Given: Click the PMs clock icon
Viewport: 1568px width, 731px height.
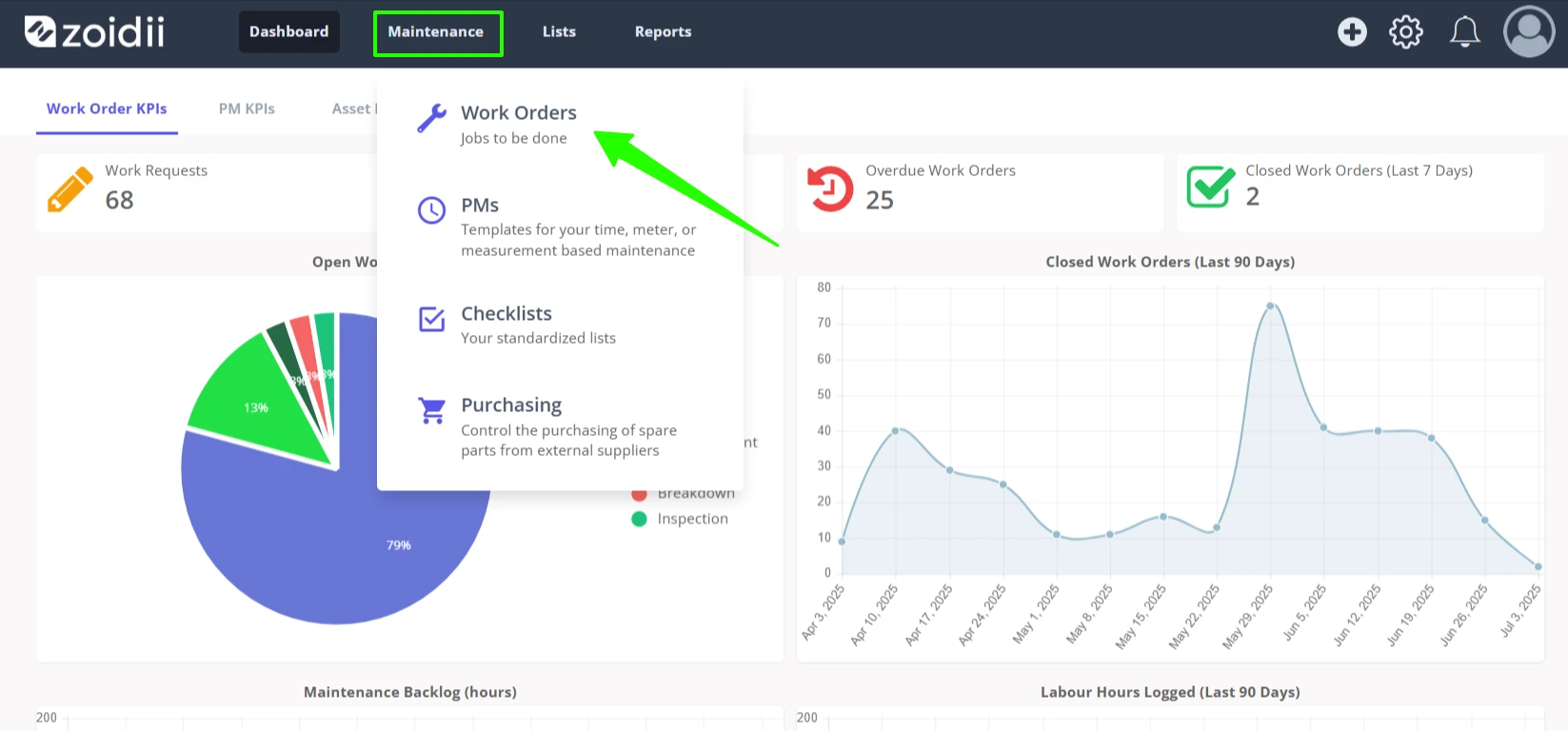Looking at the screenshot, I should tap(432, 210).
